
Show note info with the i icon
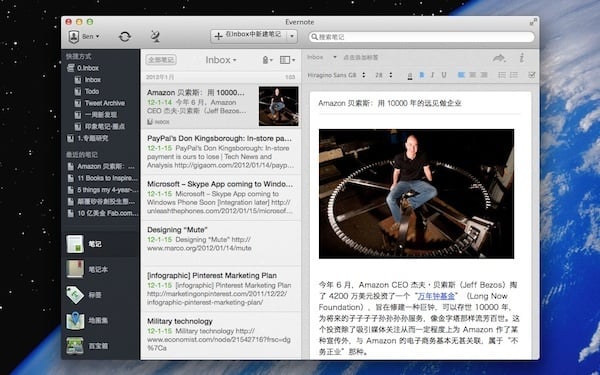click(x=522, y=58)
